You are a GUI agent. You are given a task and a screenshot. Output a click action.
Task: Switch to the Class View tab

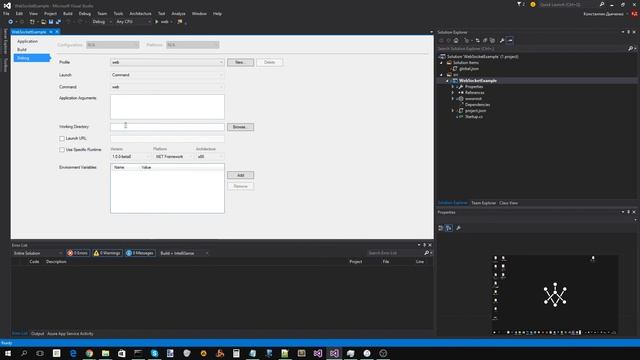point(509,203)
